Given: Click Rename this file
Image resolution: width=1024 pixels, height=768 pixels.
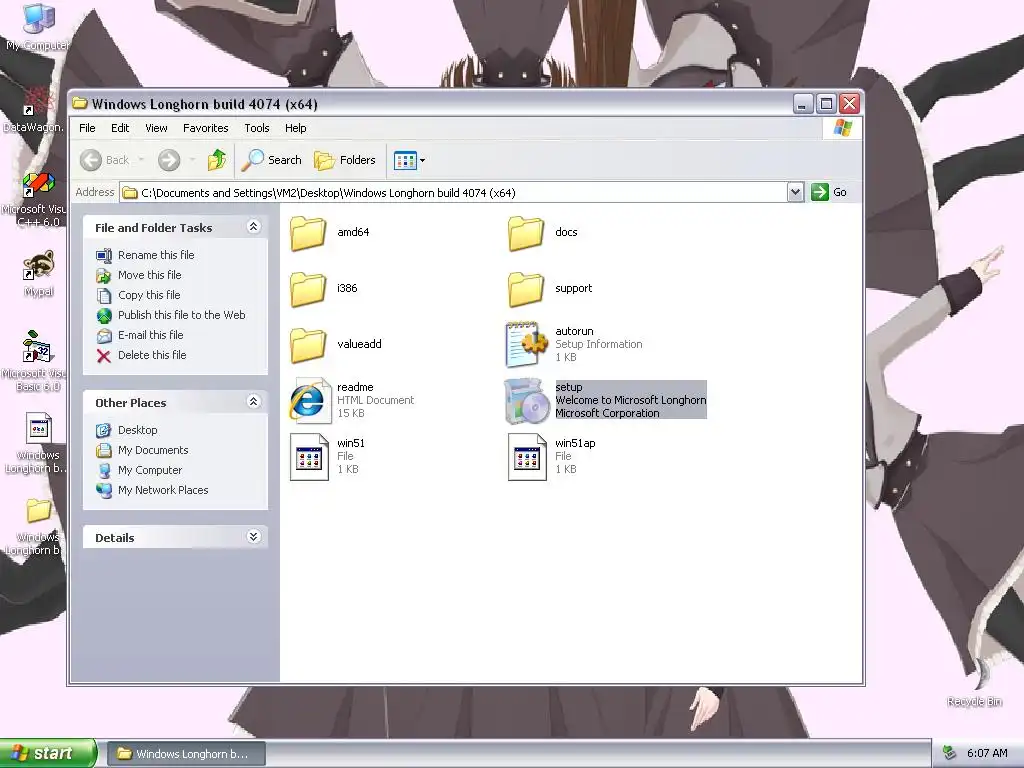Looking at the screenshot, I should pyautogui.click(x=145, y=255).
